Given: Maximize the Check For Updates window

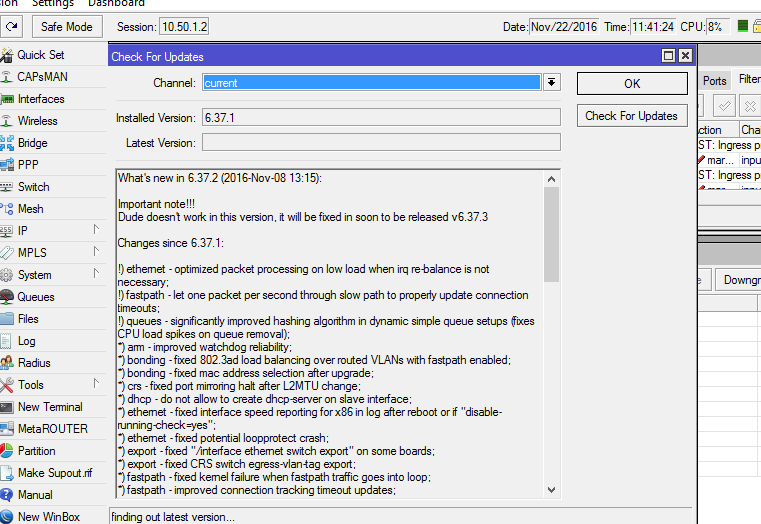Looking at the screenshot, I should (668, 56).
